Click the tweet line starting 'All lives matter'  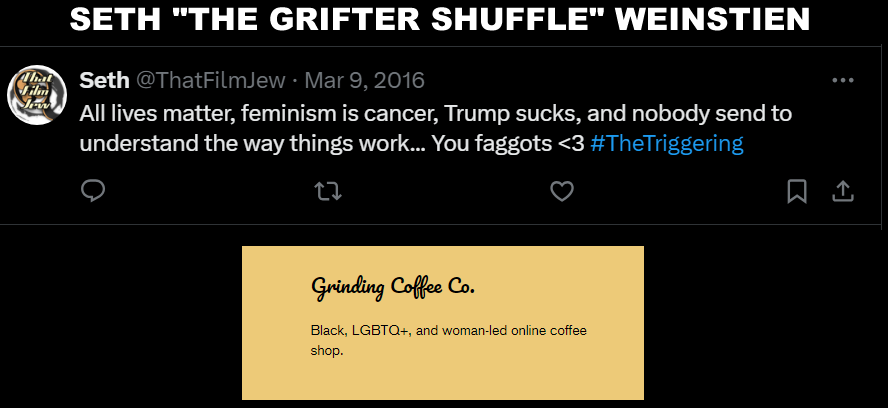tap(436, 114)
